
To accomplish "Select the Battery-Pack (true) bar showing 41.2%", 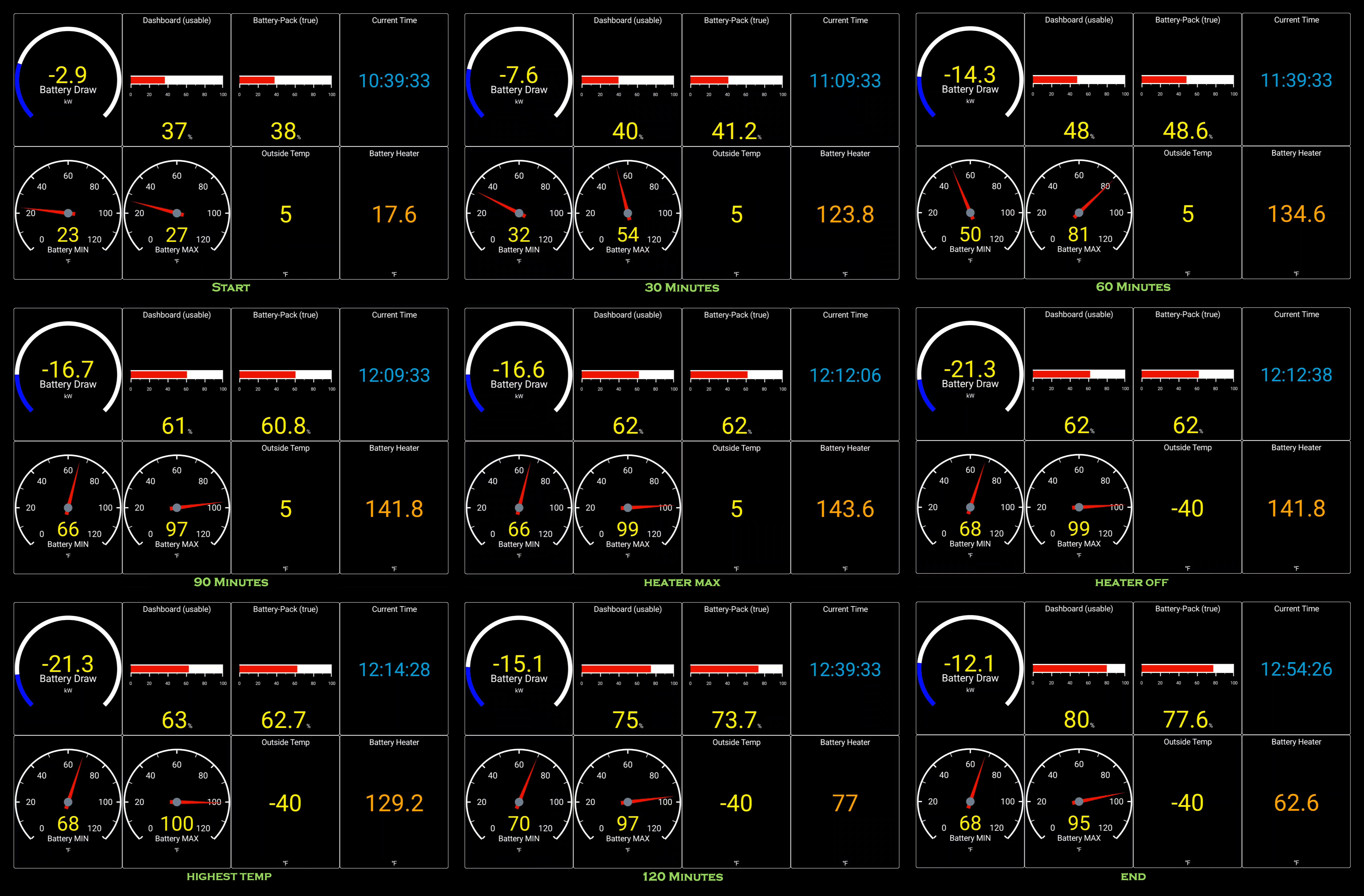I will coord(736,80).
